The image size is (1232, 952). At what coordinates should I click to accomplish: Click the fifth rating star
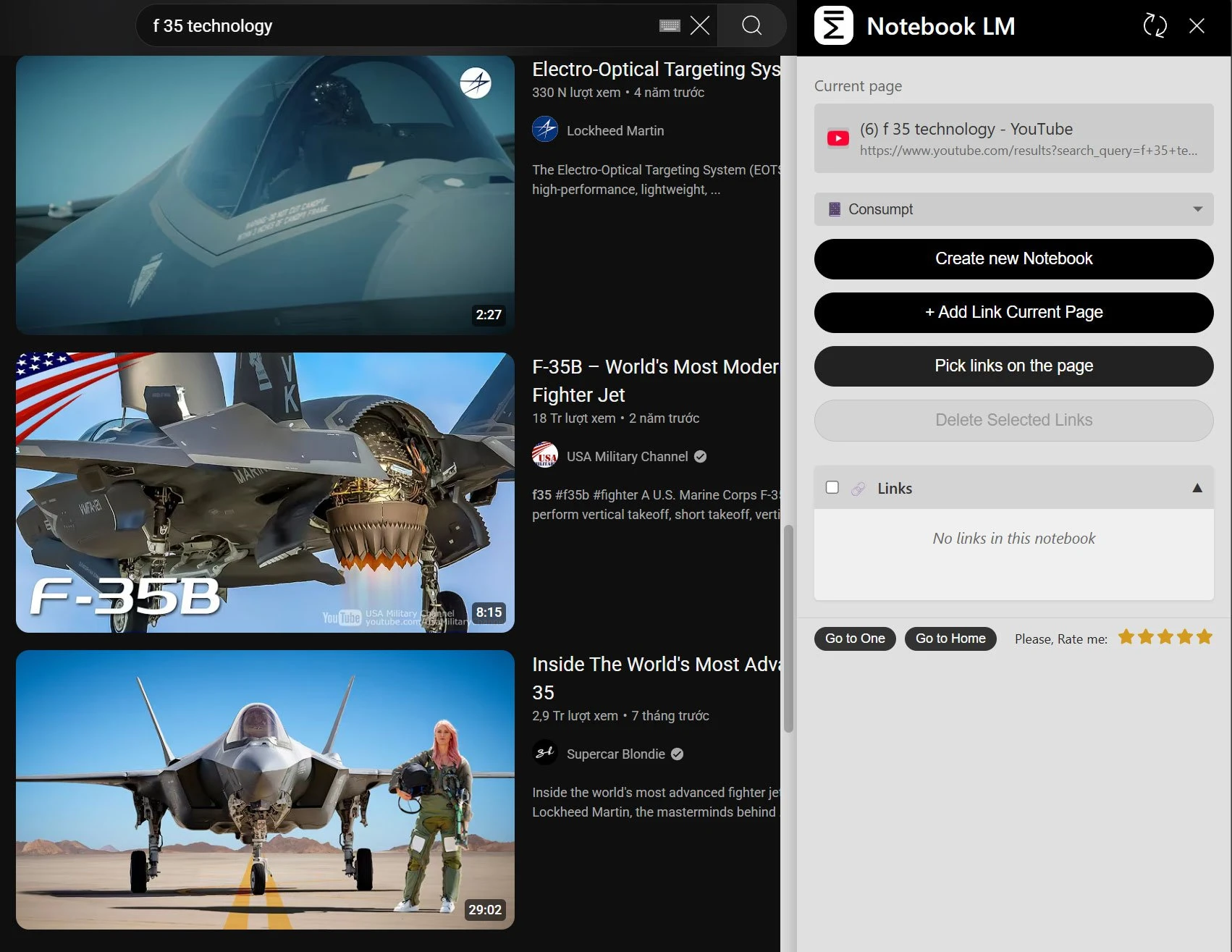tap(1204, 637)
